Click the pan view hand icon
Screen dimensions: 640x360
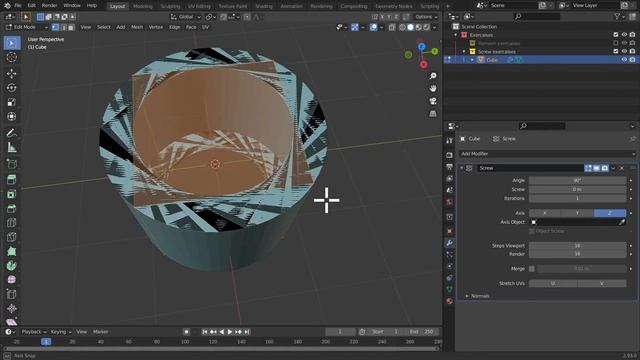coord(433,89)
